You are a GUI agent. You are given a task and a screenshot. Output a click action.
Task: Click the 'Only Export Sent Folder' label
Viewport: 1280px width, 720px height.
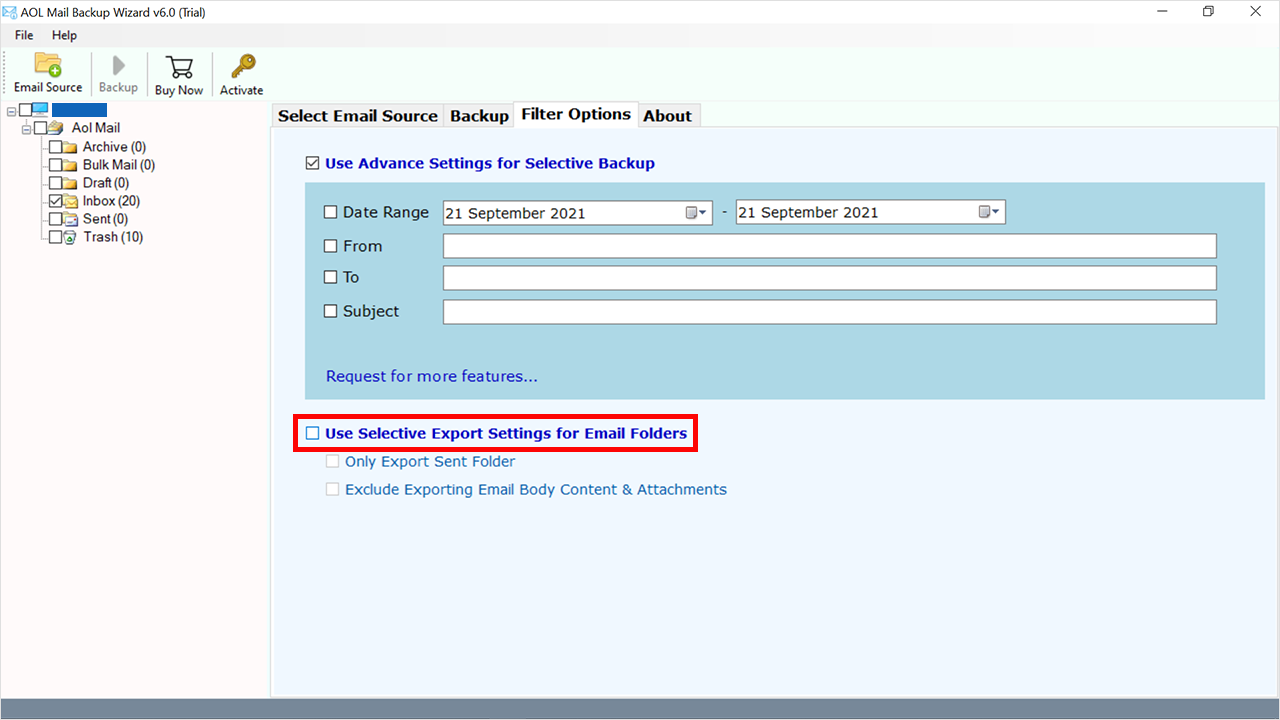pos(430,461)
